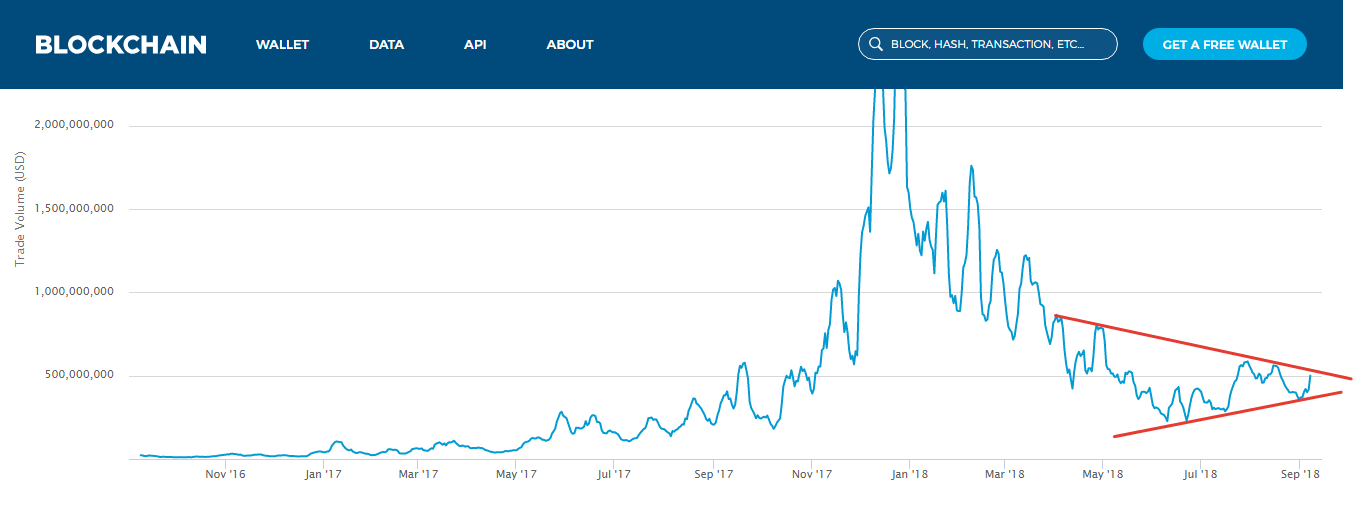Click the BLOCKCHAIN logo

click(x=121, y=44)
